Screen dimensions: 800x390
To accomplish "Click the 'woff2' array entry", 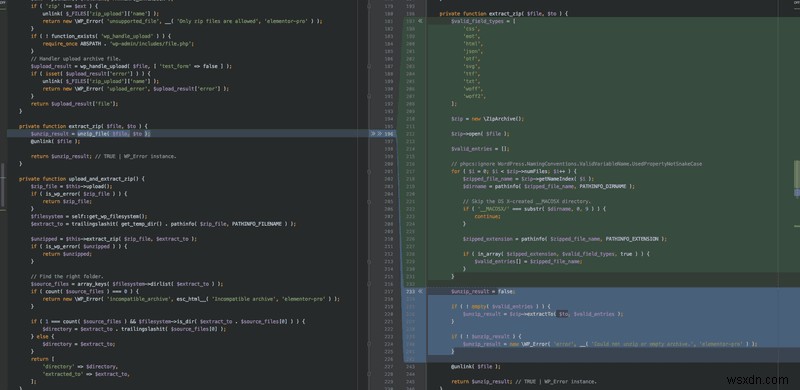I will pos(474,96).
